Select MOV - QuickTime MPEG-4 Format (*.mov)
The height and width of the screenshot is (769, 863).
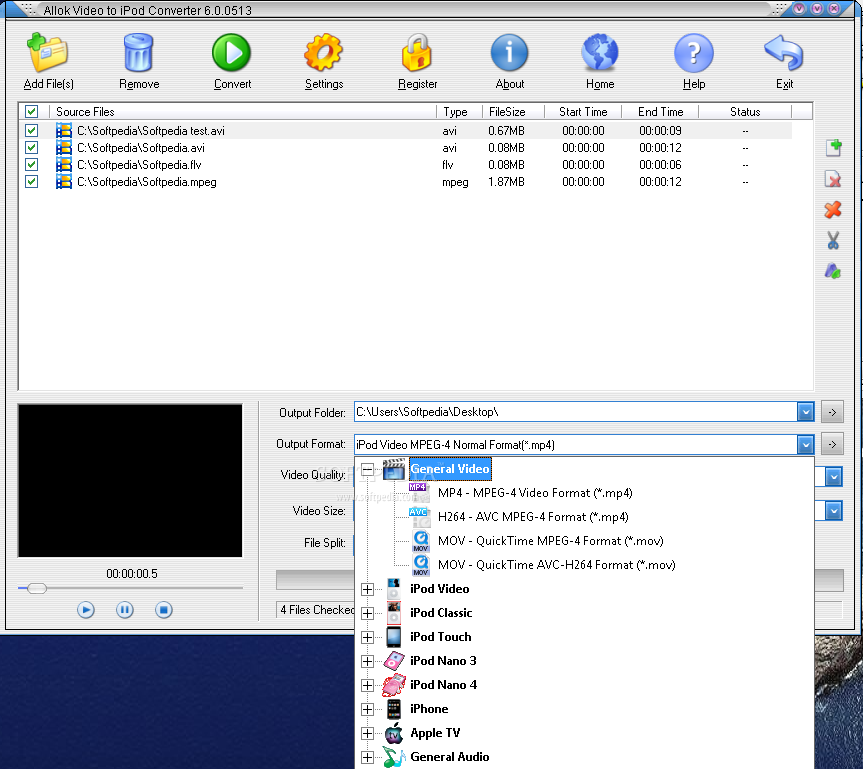click(x=550, y=541)
